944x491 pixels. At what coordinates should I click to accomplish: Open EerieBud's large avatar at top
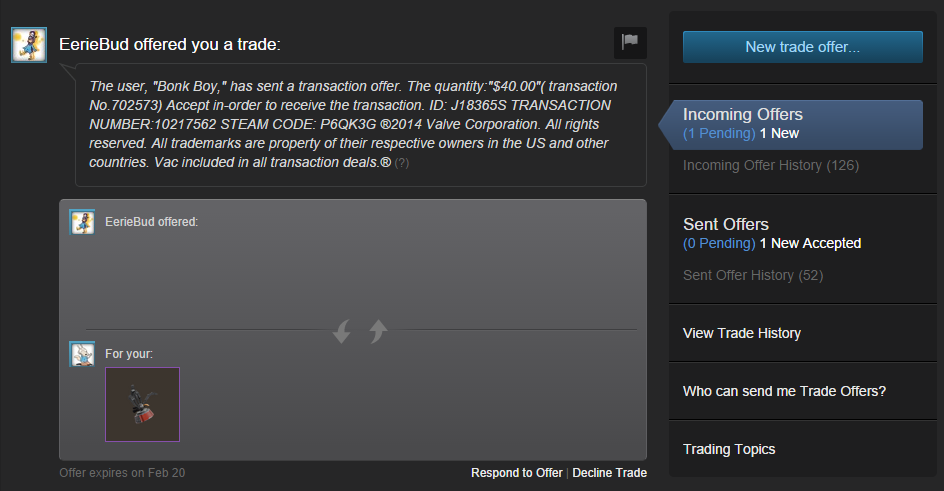pos(29,45)
